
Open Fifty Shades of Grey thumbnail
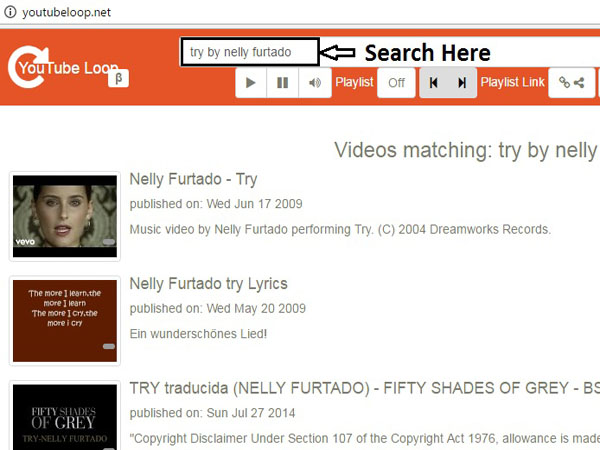[65, 416]
